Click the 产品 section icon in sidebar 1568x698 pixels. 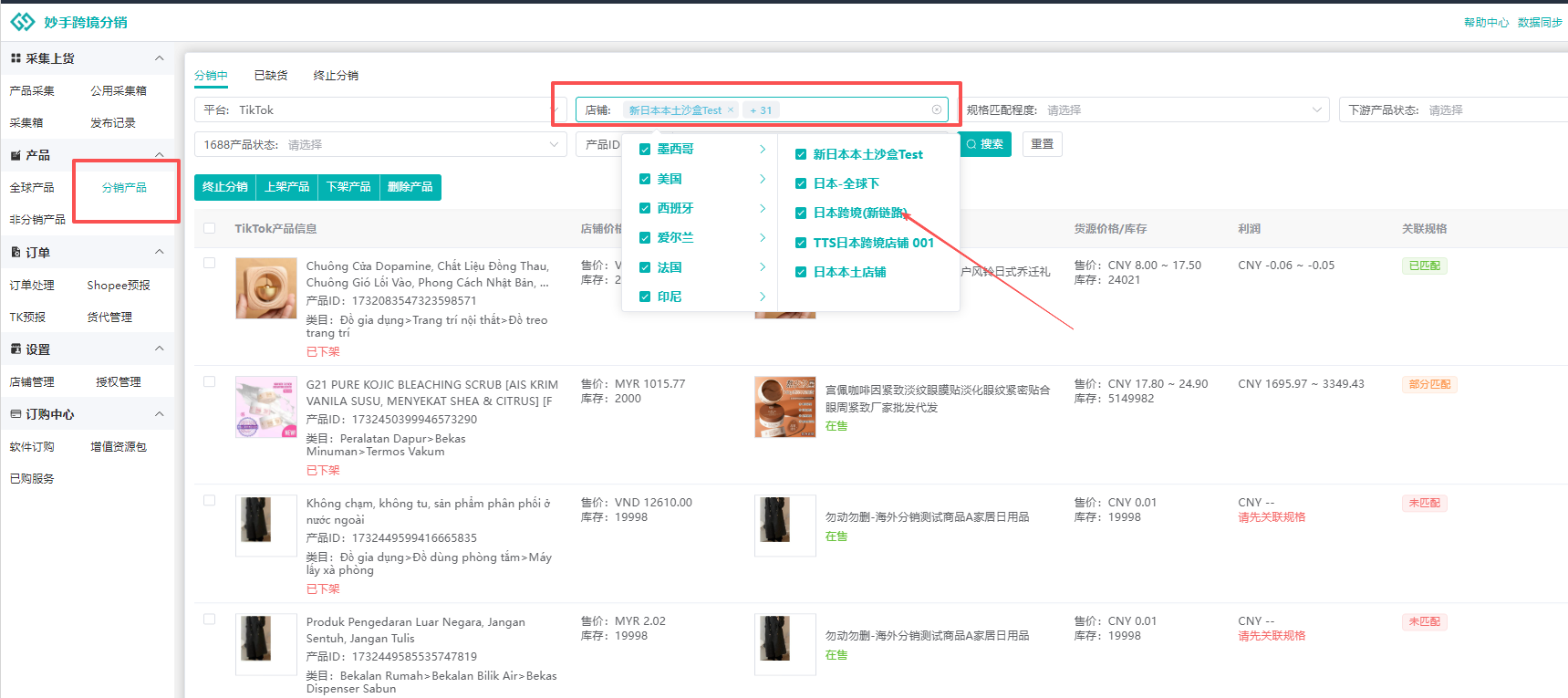coord(16,155)
